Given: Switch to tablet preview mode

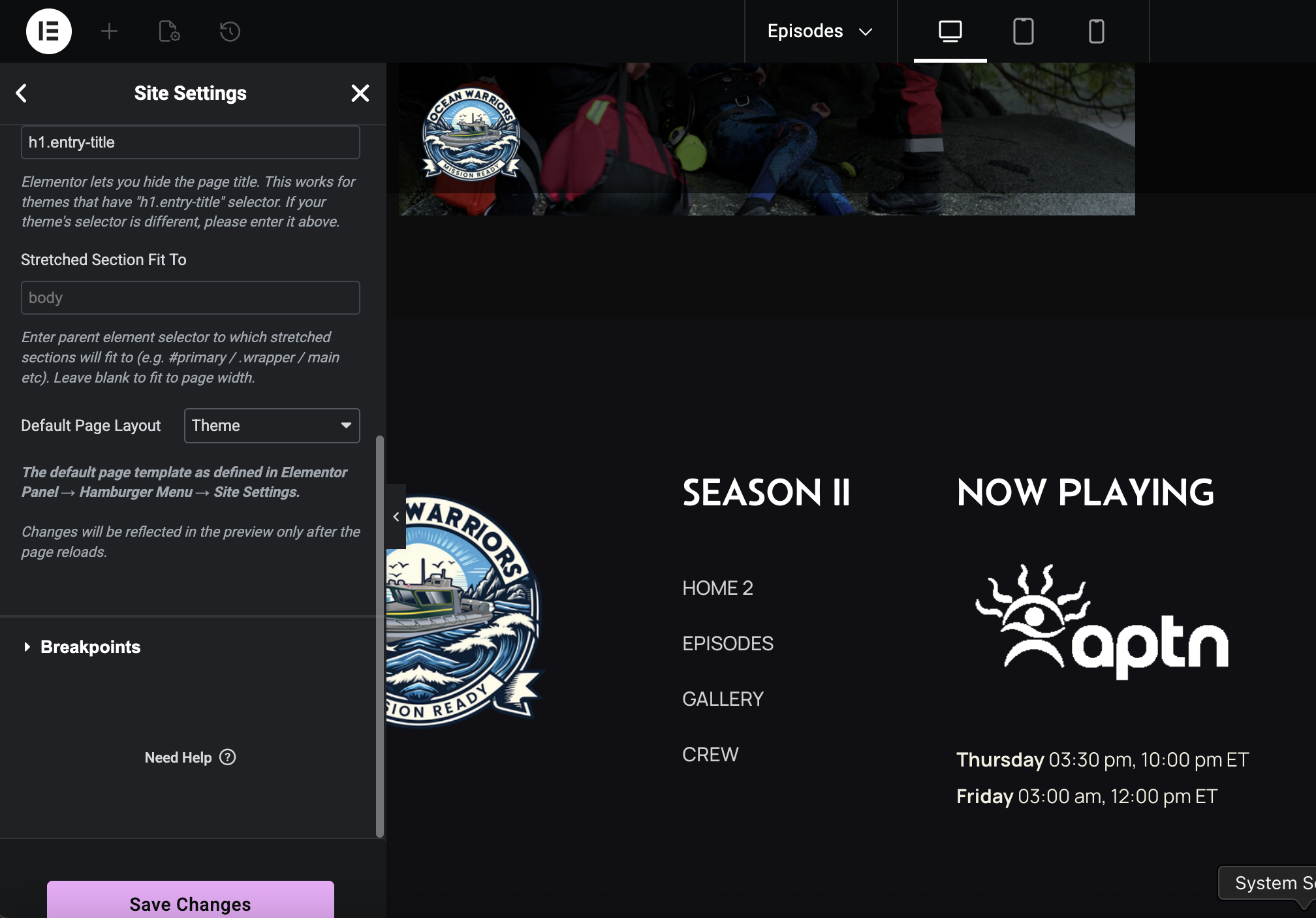Looking at the screenshot, I should tap(1023, 31).
